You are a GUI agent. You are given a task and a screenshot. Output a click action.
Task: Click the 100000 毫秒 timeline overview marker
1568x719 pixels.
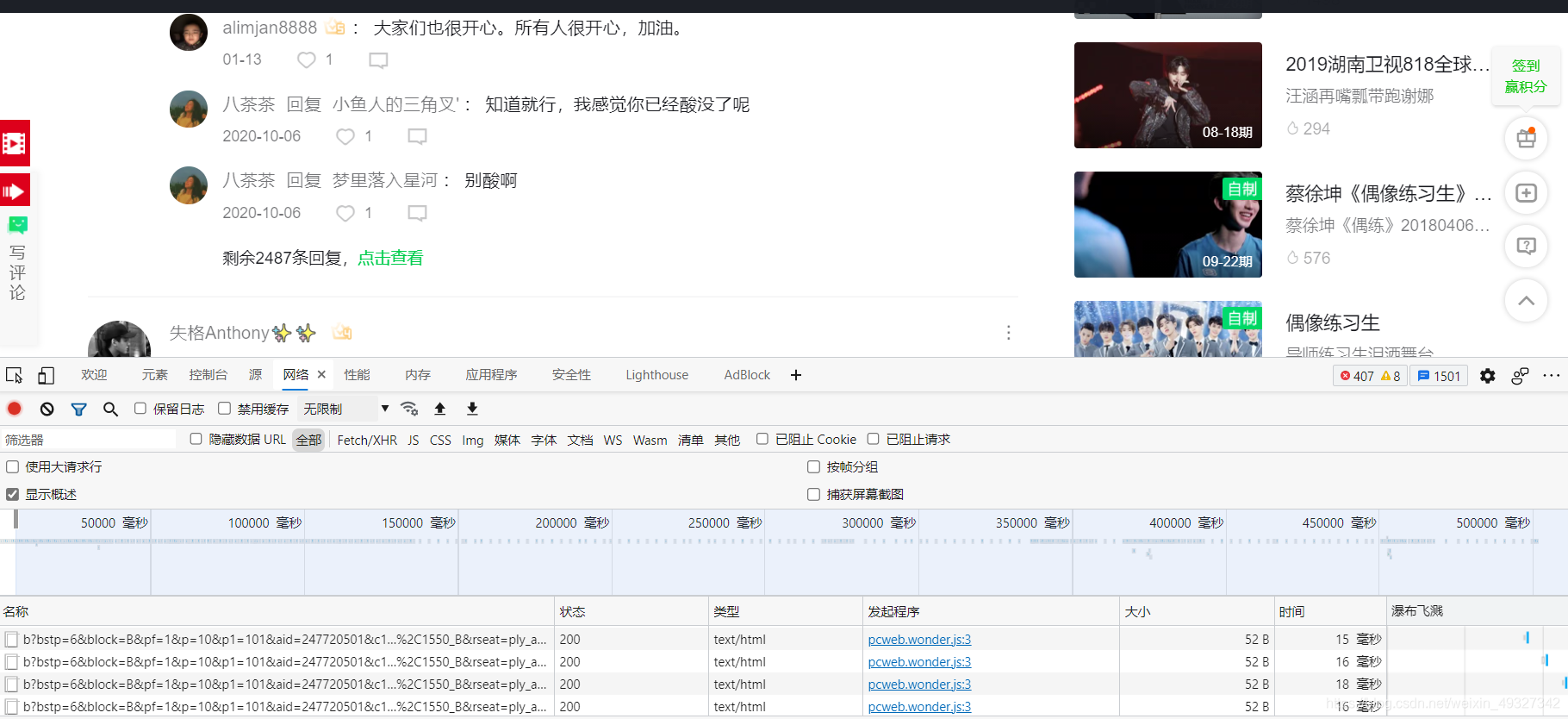264,523
